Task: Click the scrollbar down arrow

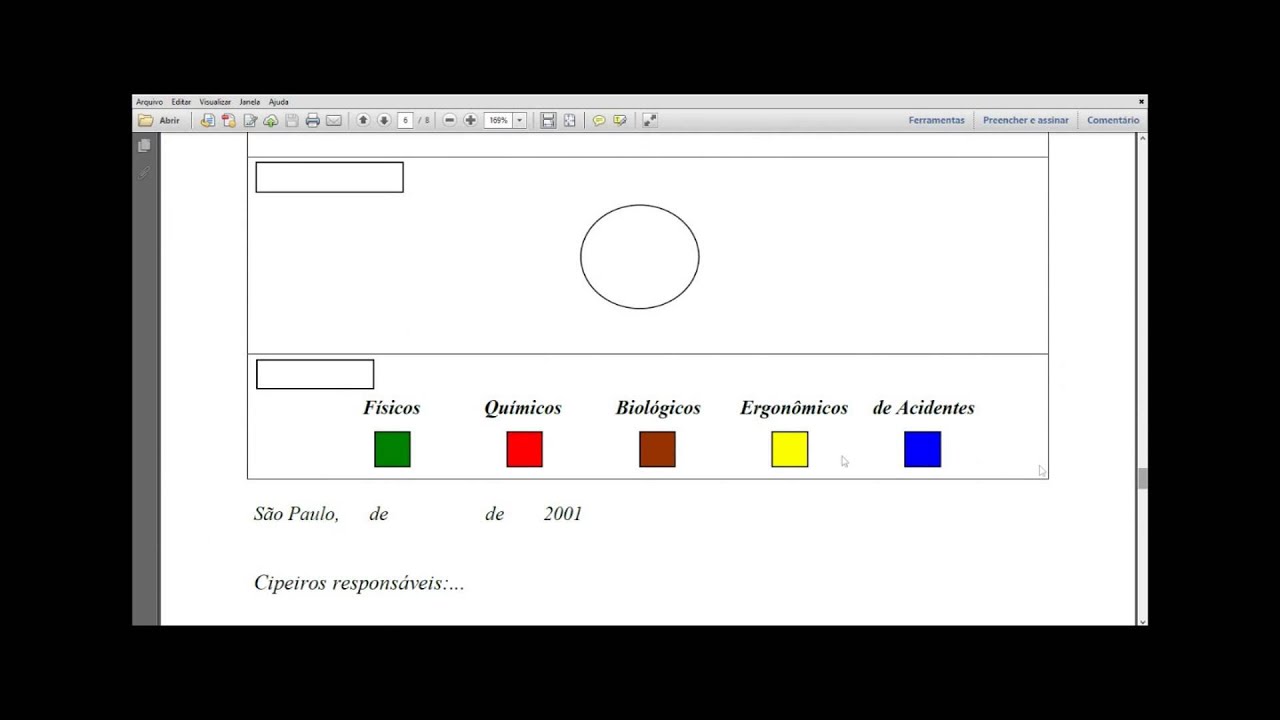Action: pos(1142,621)
